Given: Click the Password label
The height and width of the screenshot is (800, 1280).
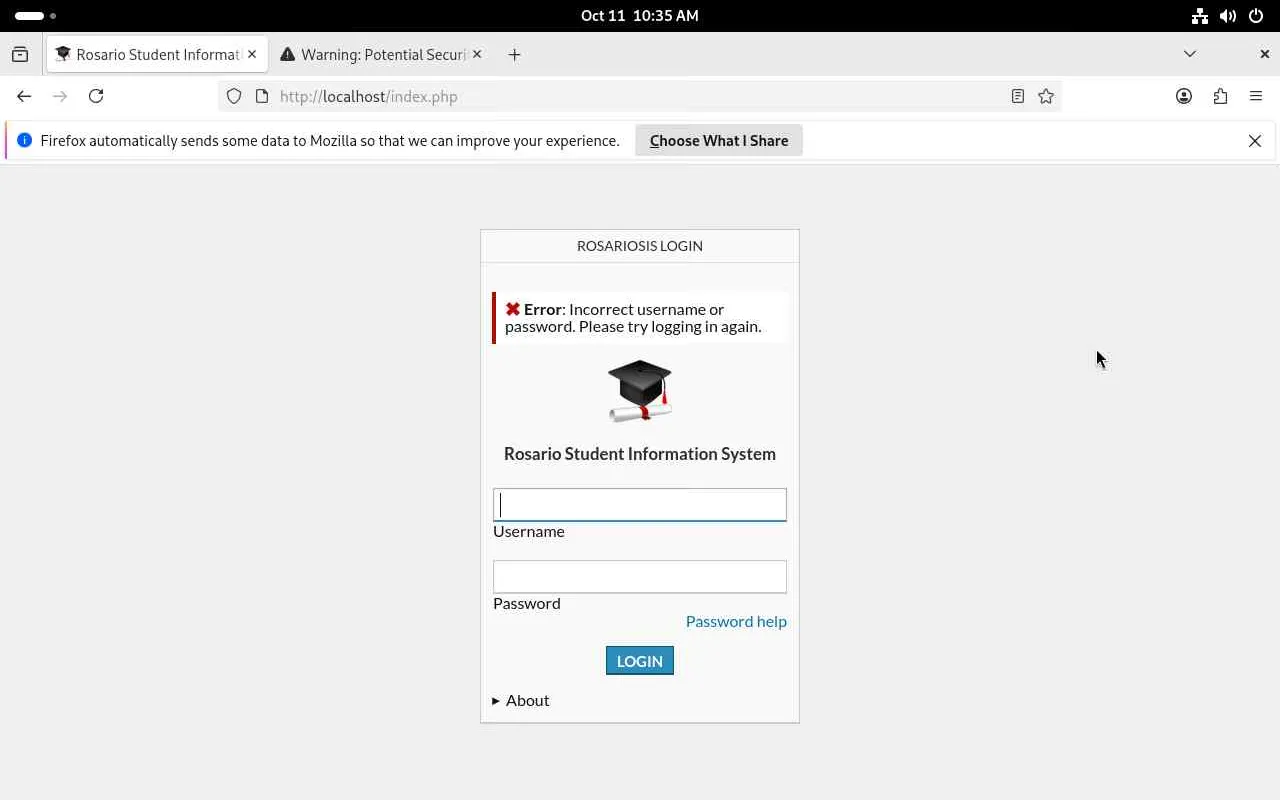Looking at the screenshot, I should (527, 603).
